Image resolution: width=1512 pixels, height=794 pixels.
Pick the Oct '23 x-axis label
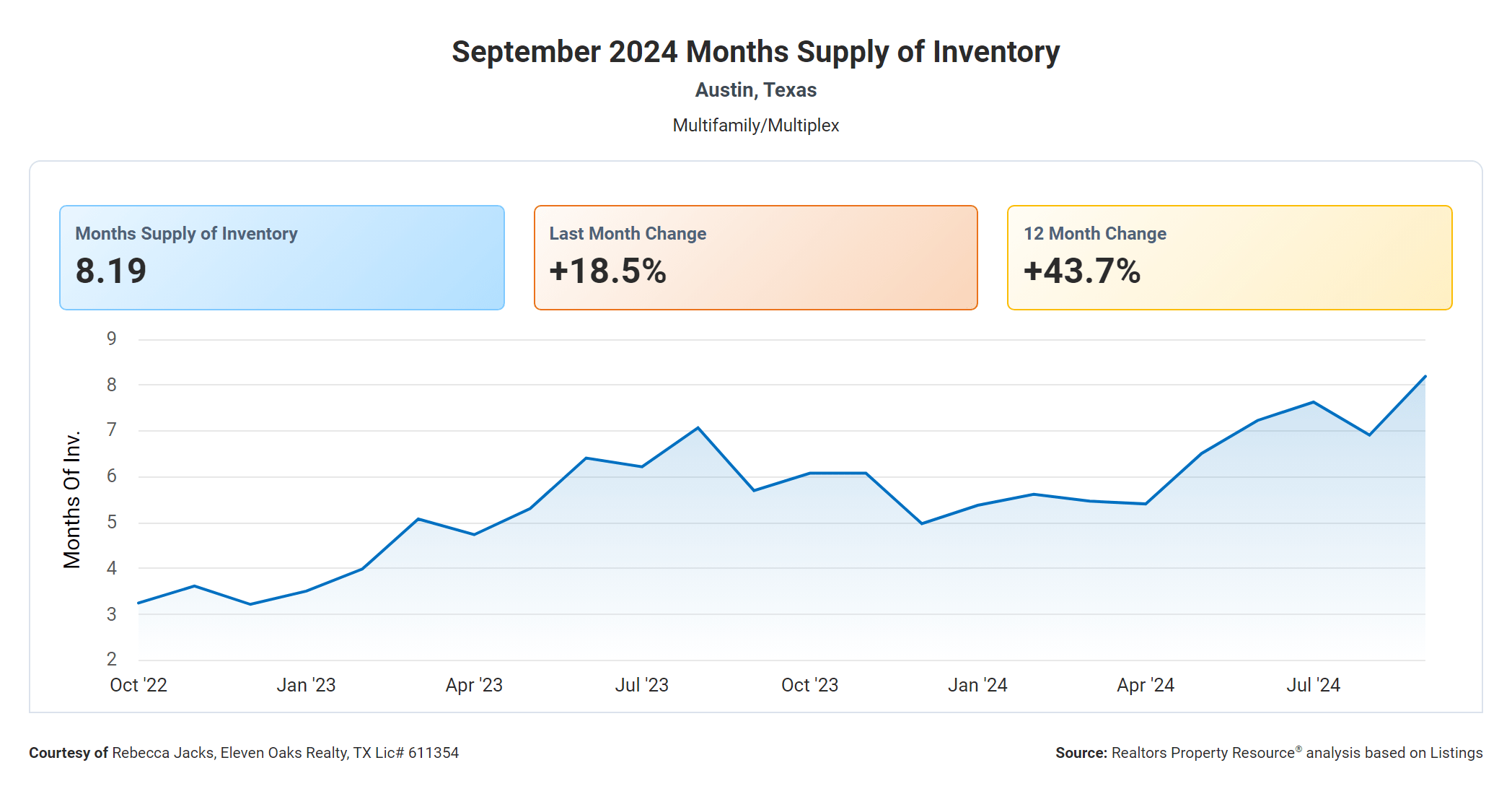pyautogui.click(x=809, y=685)
